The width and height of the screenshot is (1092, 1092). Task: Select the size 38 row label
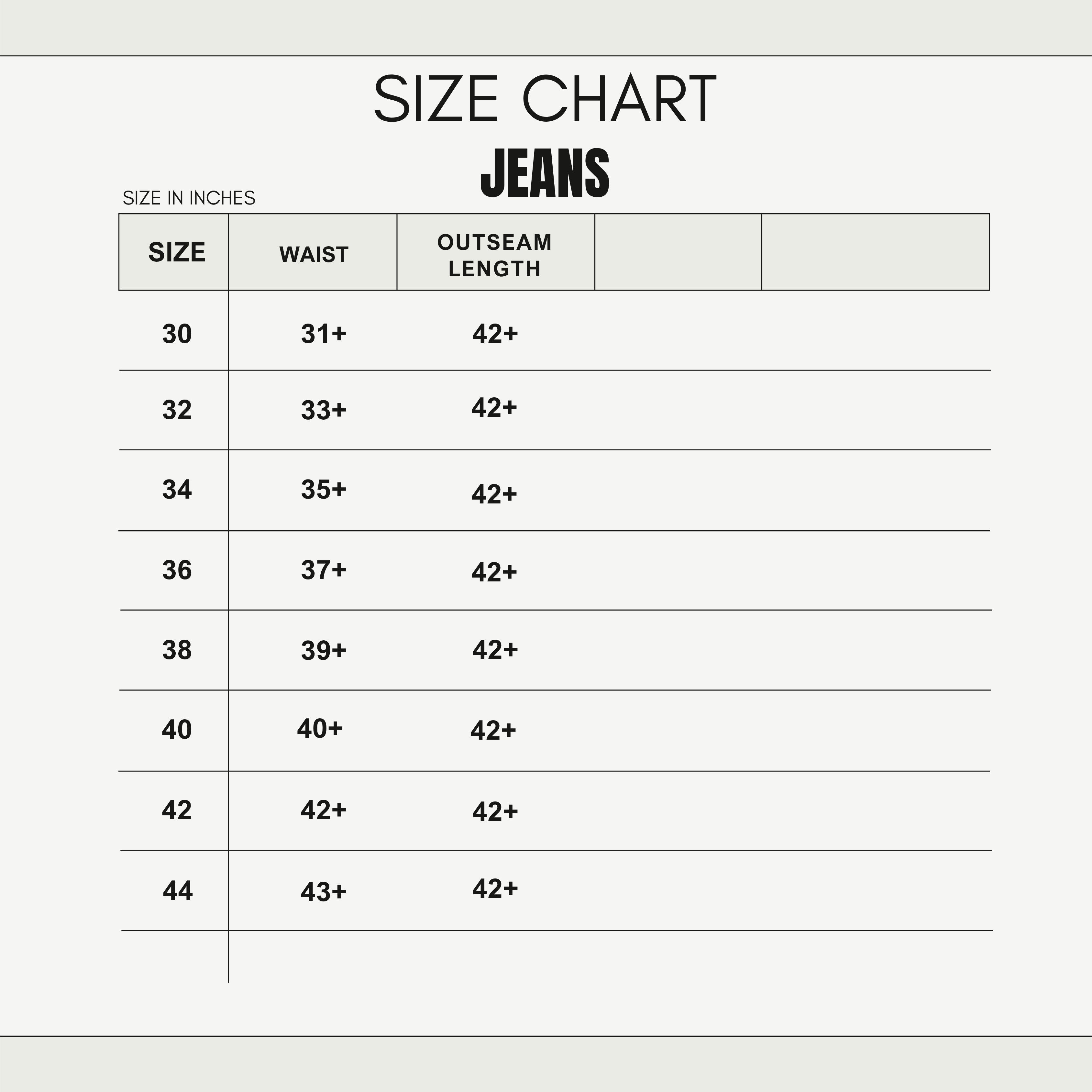point(177,650)
